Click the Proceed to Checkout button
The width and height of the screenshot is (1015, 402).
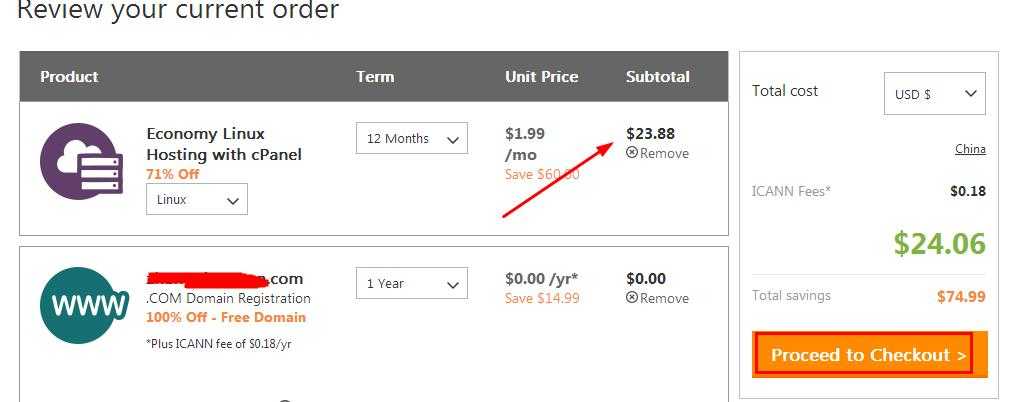pos(869,355)
